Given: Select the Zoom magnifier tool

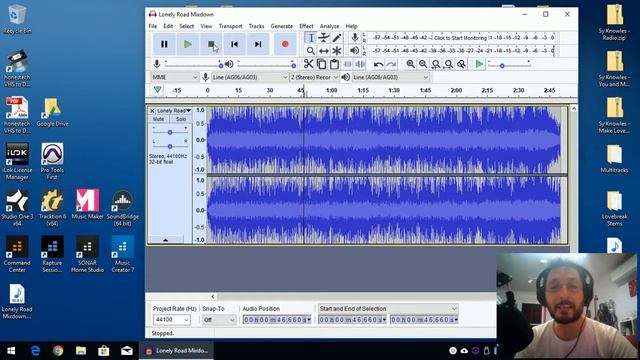Looking at the screenshot, I should (x=311, y=51).
